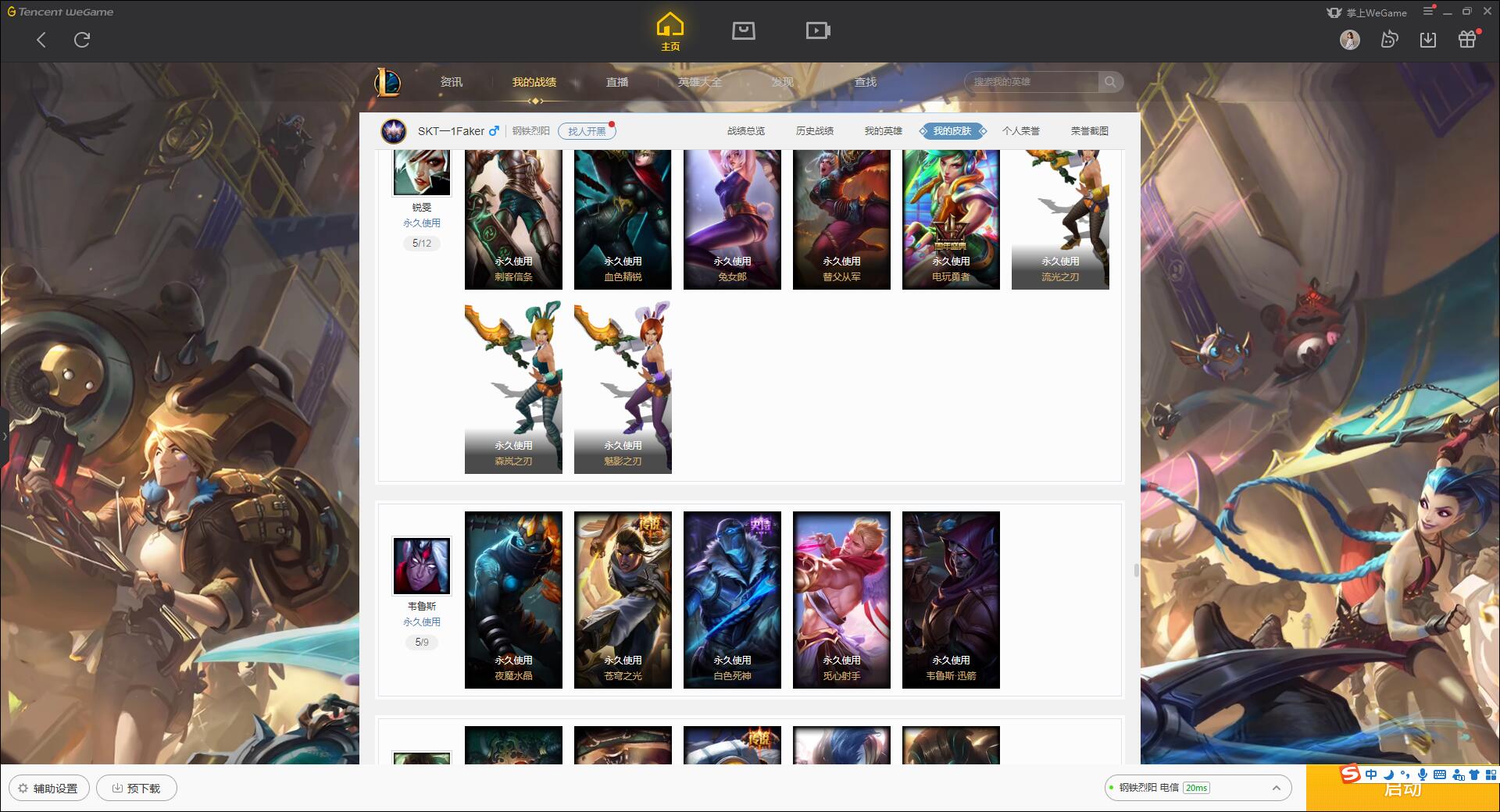Screen dimensions: 1500x812
Task: Click the 找人开黑 button
Action: [x=587, y=131]
